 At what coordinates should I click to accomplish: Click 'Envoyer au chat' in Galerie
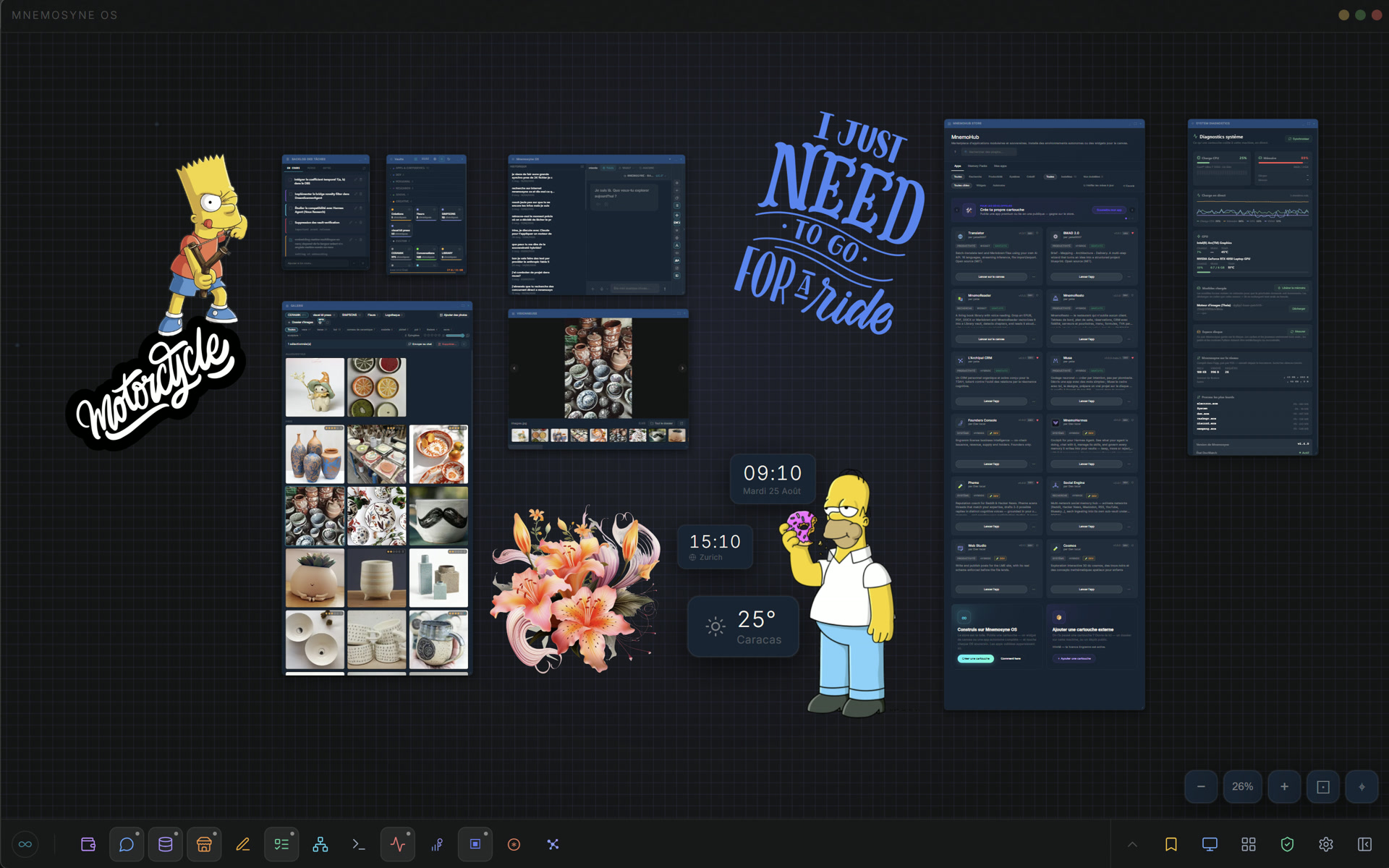click(x=420, y=344)
